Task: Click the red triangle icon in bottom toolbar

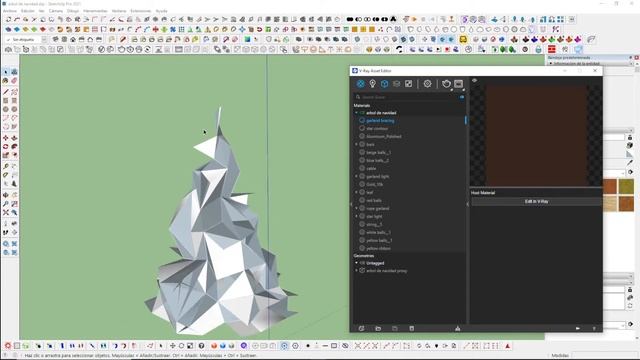Action: point(508,346)
